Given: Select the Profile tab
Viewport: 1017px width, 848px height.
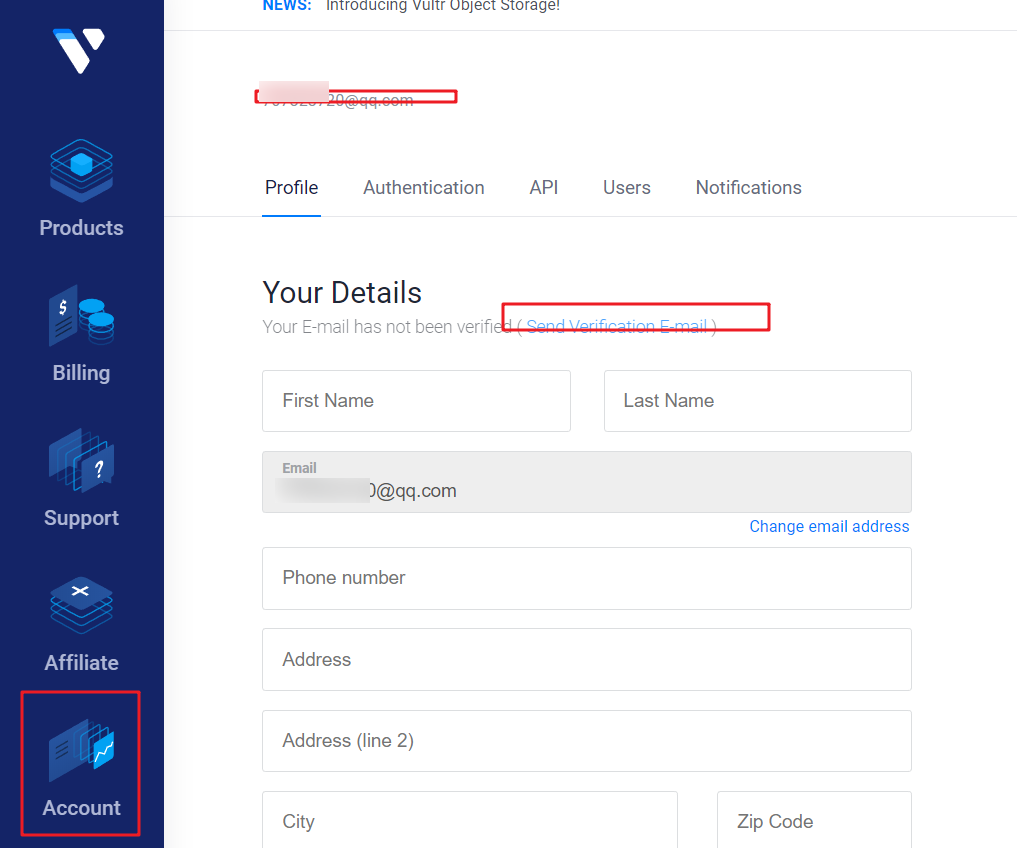Looking at the screenshot, I should tap(291, 188).
